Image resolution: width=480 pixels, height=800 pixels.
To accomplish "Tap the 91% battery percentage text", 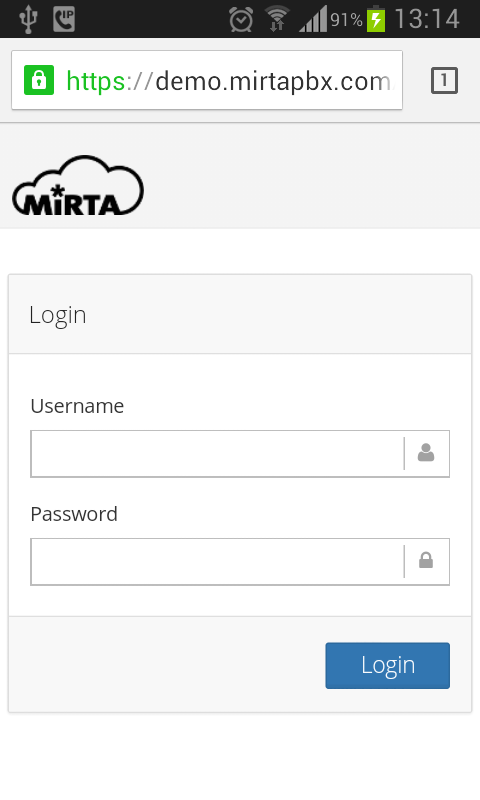I will coord(346,20).
